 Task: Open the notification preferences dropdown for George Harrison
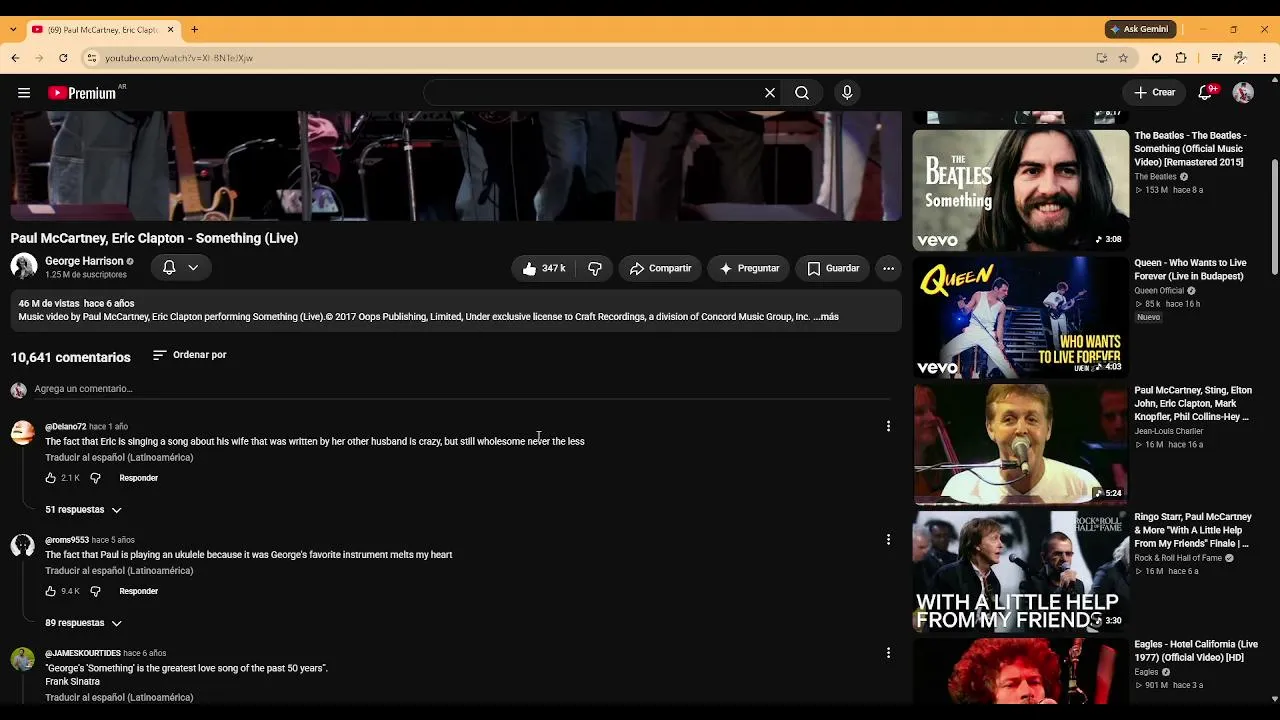(x=181, y=268)
